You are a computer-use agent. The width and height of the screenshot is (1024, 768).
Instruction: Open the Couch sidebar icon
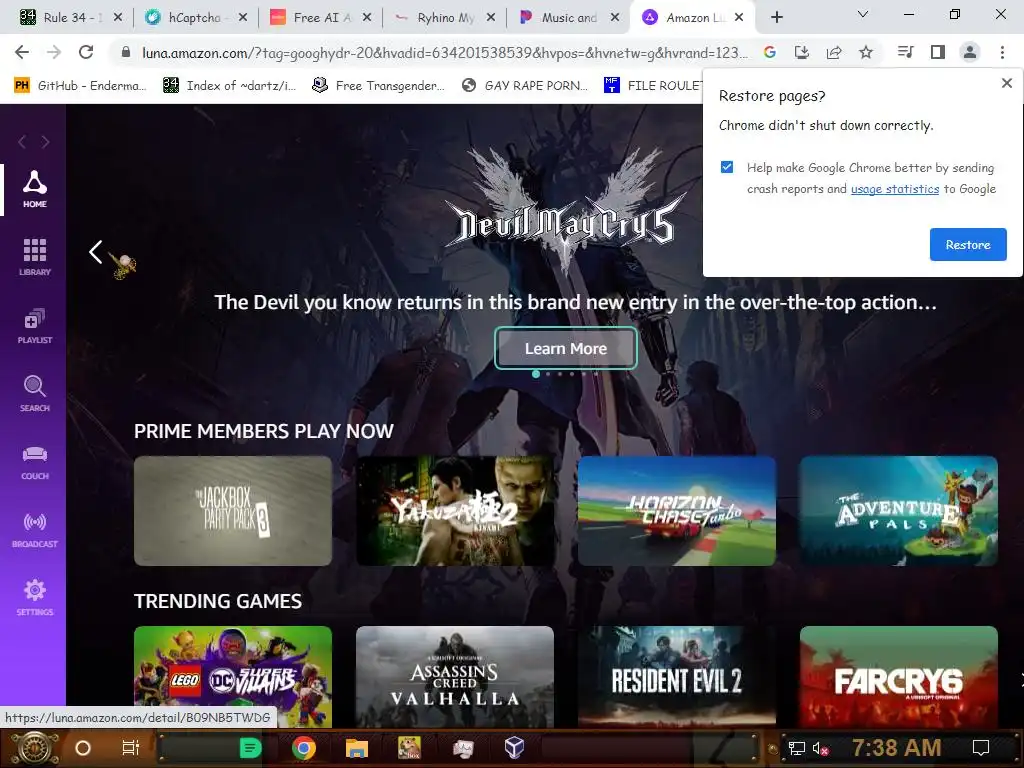[x=35, y=461]
